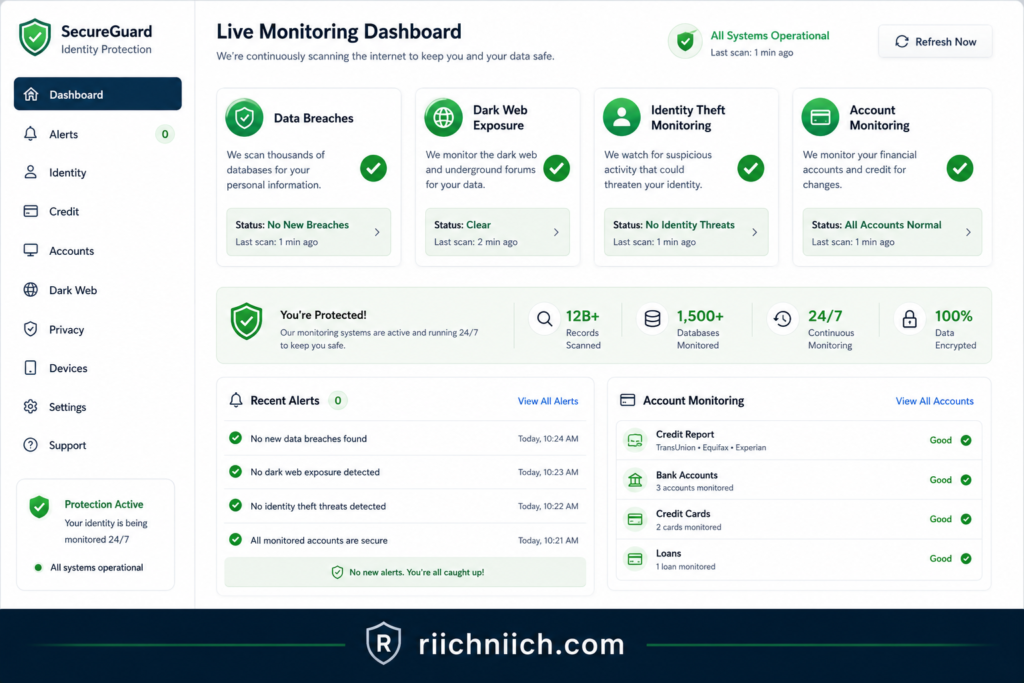This screenshot has height=683, width=1024.
Task: Go to Identity section
Action: pyautogui.click(x=97, y=172)
